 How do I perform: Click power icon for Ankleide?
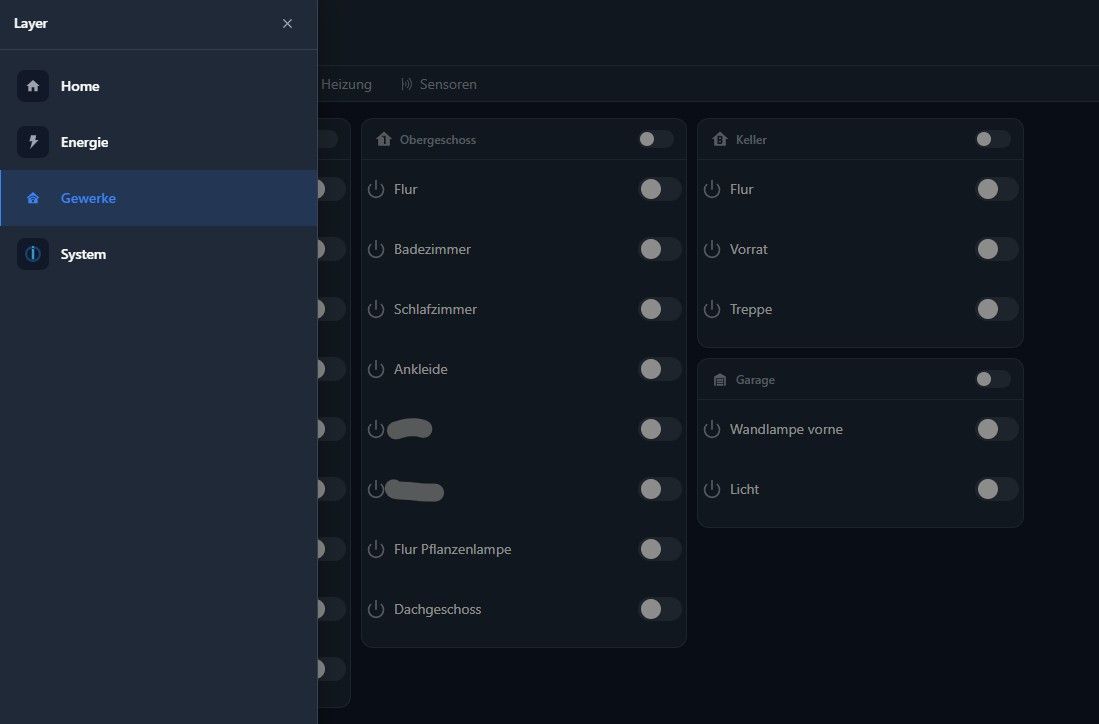pos(376,369)
